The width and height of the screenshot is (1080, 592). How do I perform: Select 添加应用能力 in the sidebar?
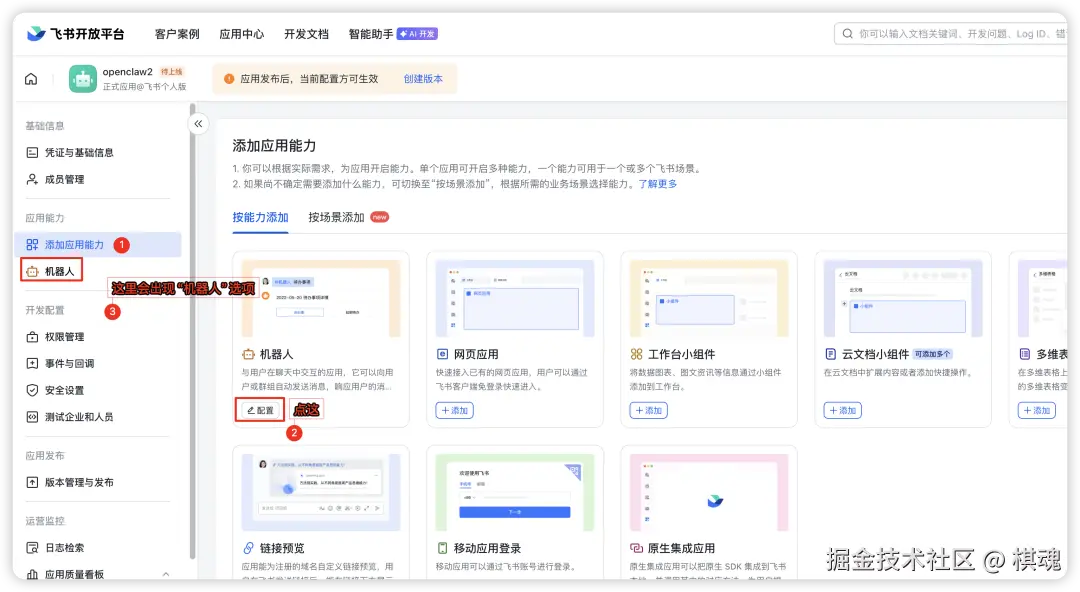[97, 245]
